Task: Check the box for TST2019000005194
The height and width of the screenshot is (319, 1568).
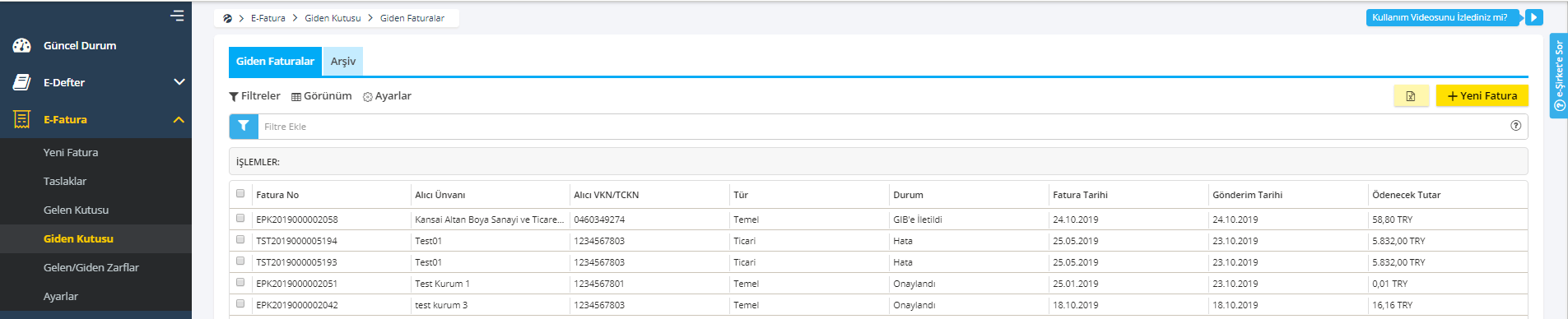Action: click(240, 240)
